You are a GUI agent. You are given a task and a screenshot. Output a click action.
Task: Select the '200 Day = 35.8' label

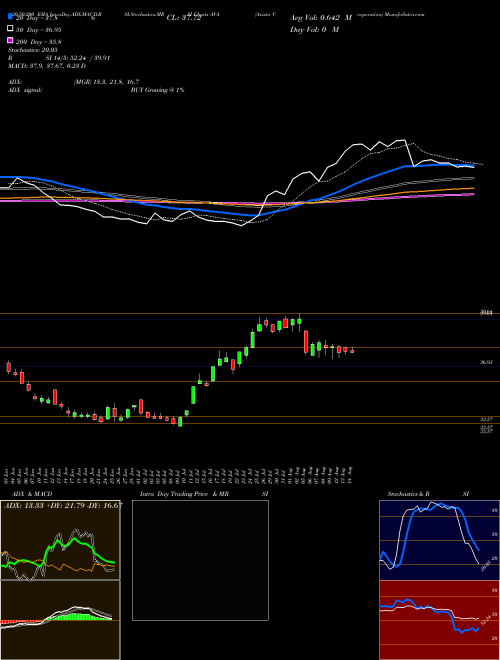[38, 42]
